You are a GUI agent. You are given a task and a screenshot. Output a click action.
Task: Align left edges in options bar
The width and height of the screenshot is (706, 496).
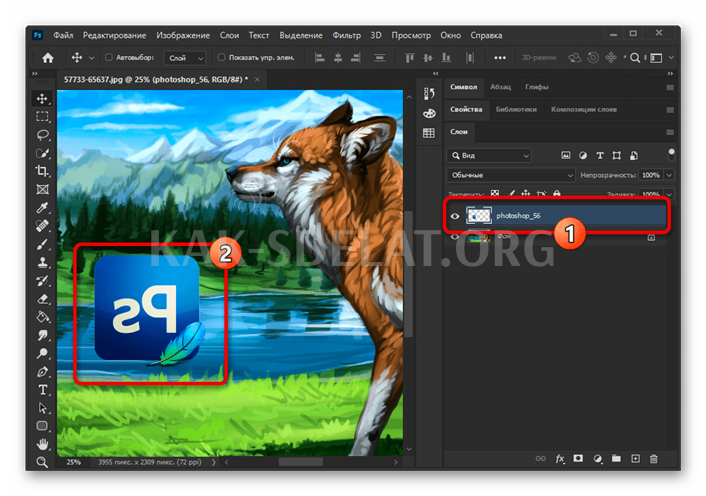pyautogui.click(x=319, y=58)
